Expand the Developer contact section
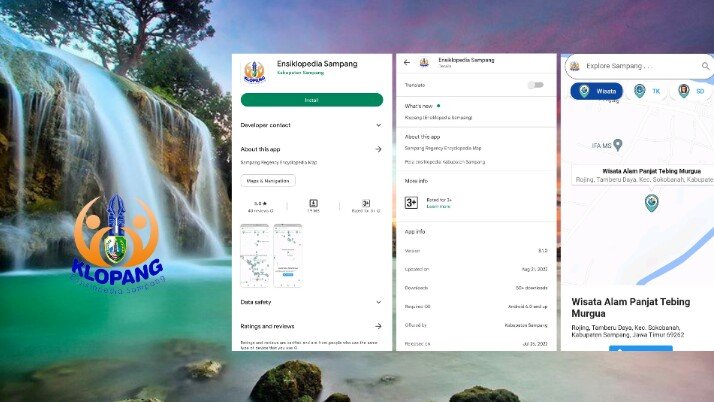This screenshot has height=402, width=714. (x=378, y=125)
